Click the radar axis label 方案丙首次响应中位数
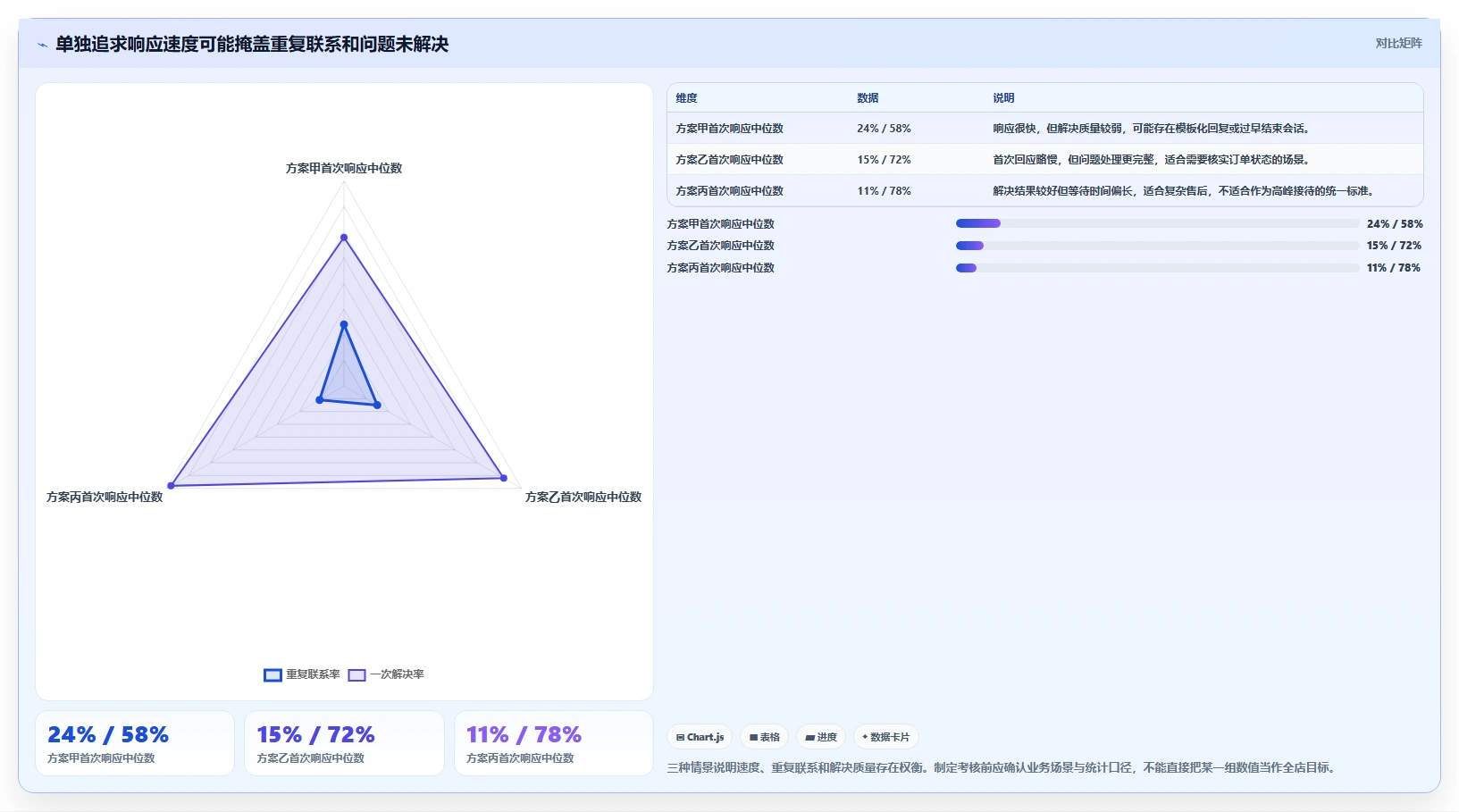Screen dimensions: 1459x812 coord(105,497)
